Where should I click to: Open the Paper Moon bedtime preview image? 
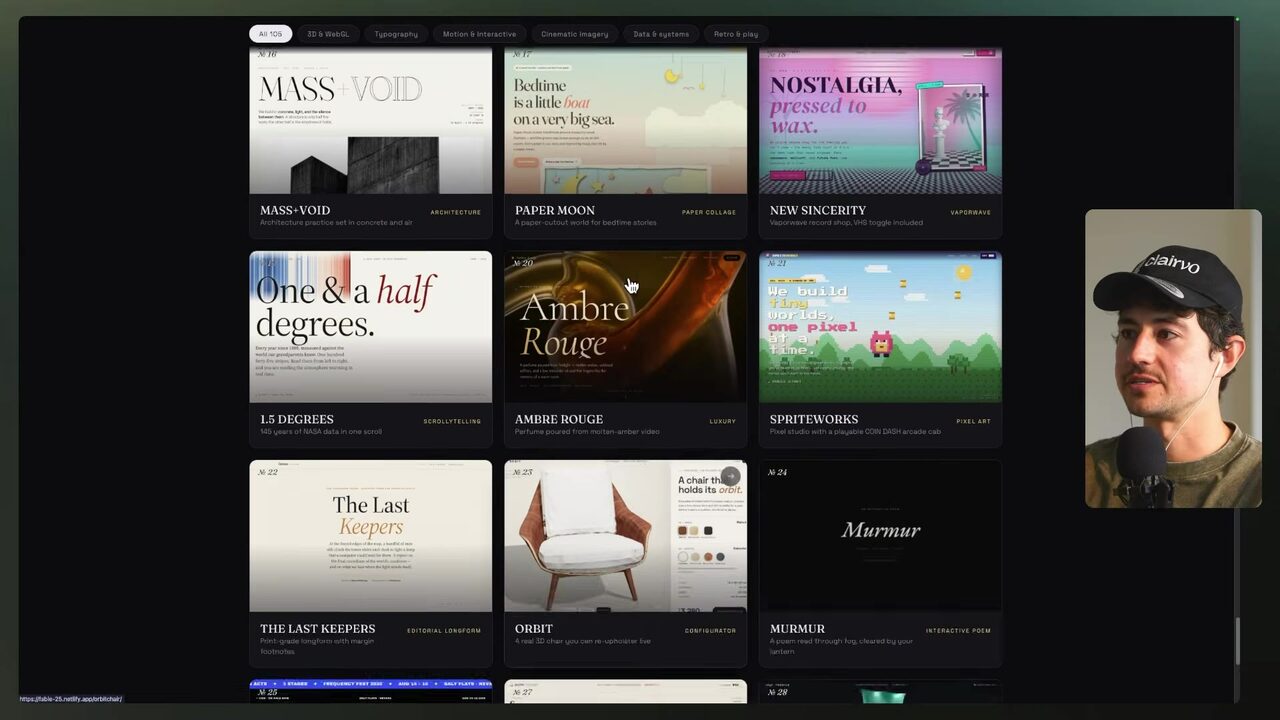626,120
